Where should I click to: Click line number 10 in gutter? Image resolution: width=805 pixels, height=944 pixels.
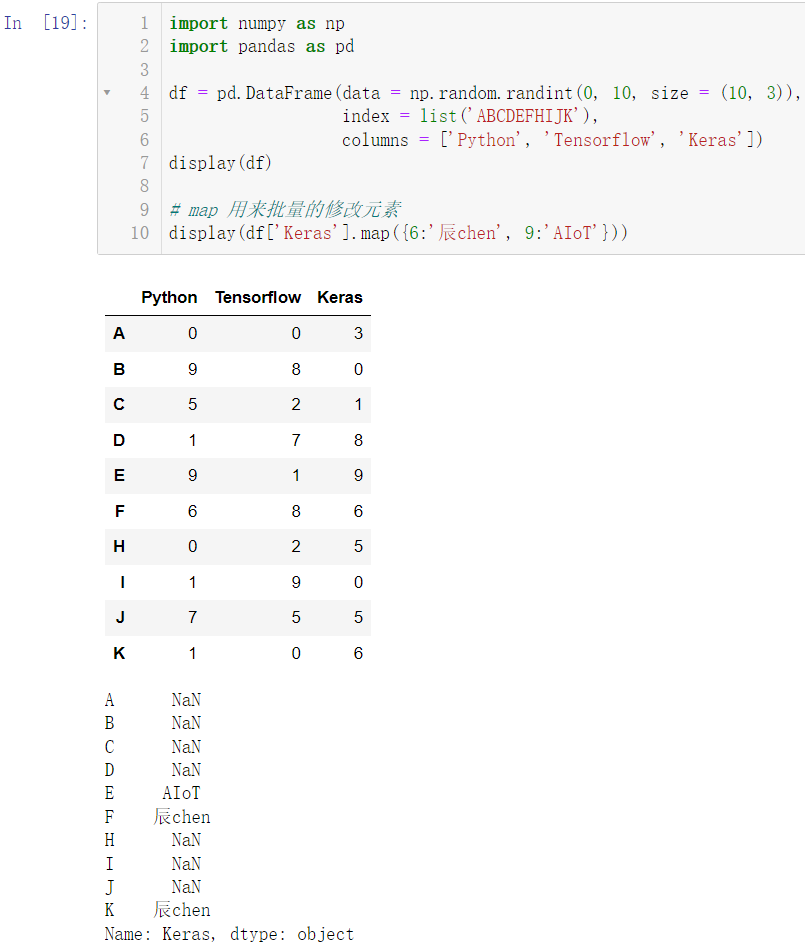[140, 232]
